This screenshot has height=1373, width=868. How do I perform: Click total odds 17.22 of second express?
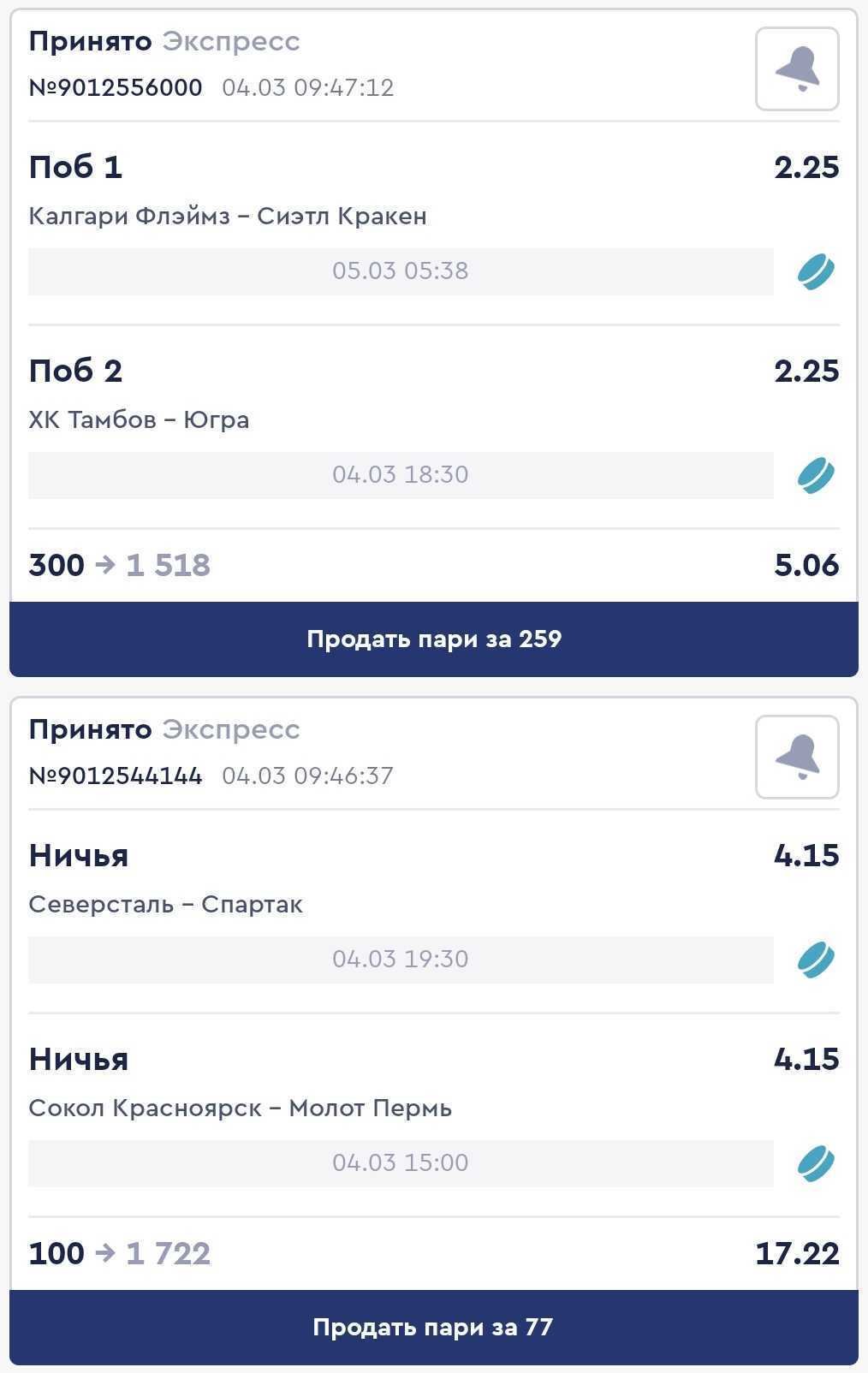tap(796, 1253)
